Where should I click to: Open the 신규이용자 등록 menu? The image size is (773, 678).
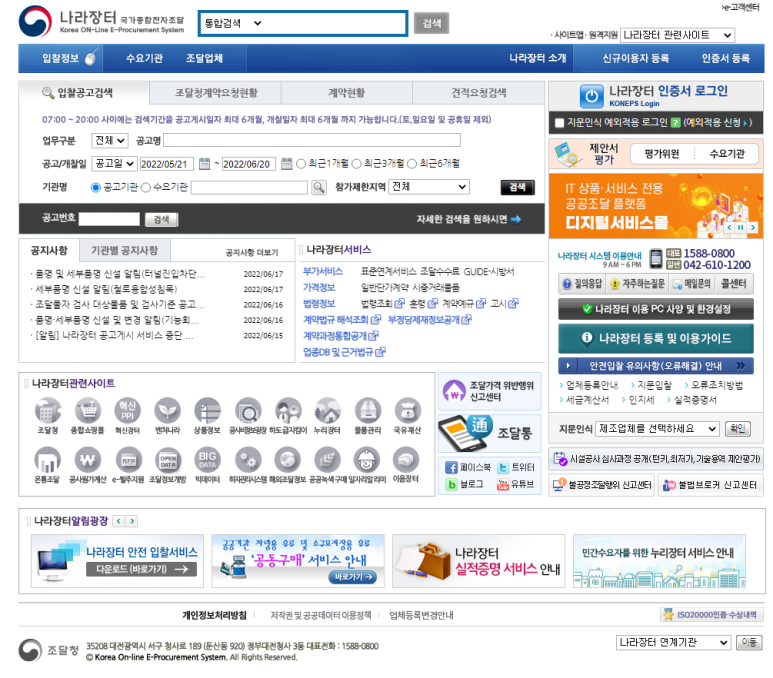[x=635, y=58]
